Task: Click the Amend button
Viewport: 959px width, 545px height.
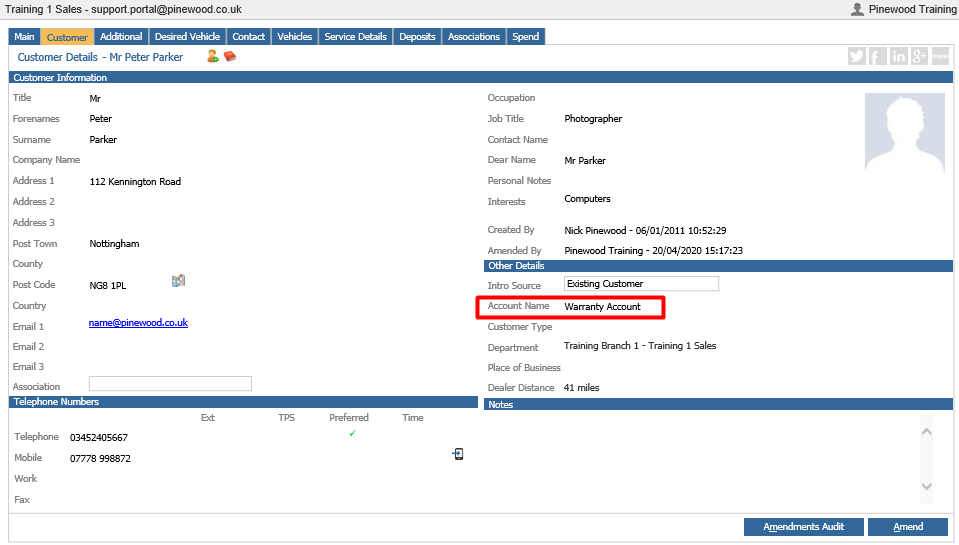Action: click(908, 527)
